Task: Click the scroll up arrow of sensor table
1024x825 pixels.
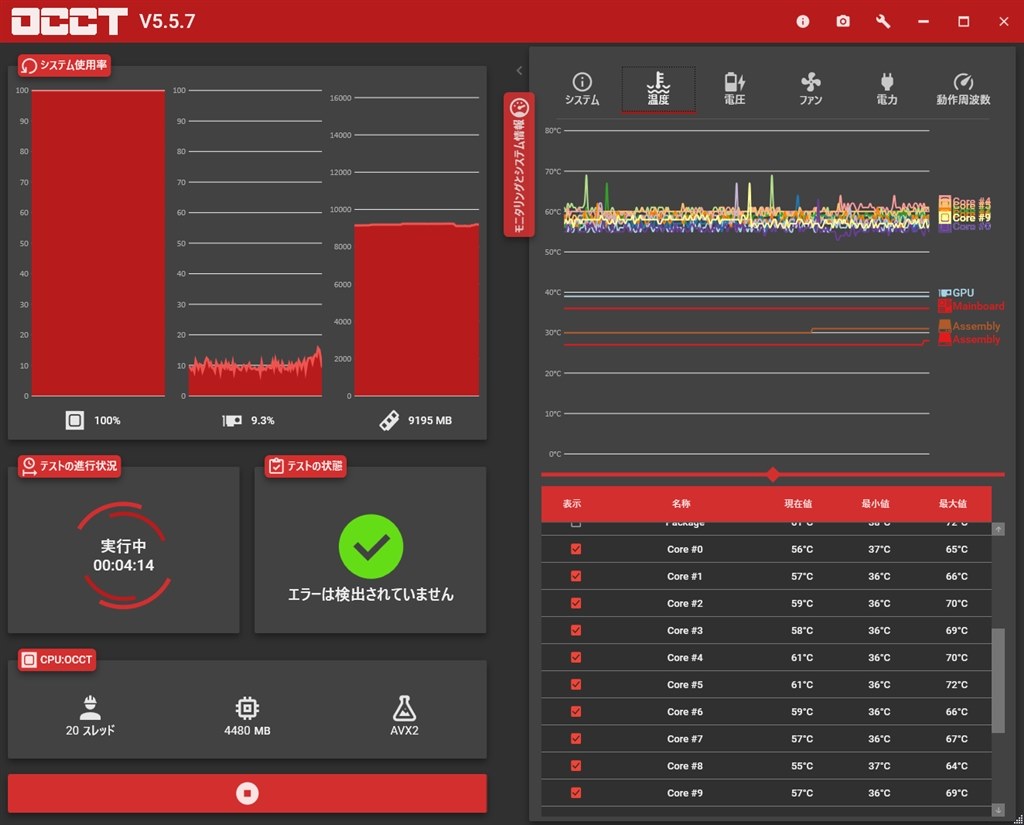Action: coord(999,529)
